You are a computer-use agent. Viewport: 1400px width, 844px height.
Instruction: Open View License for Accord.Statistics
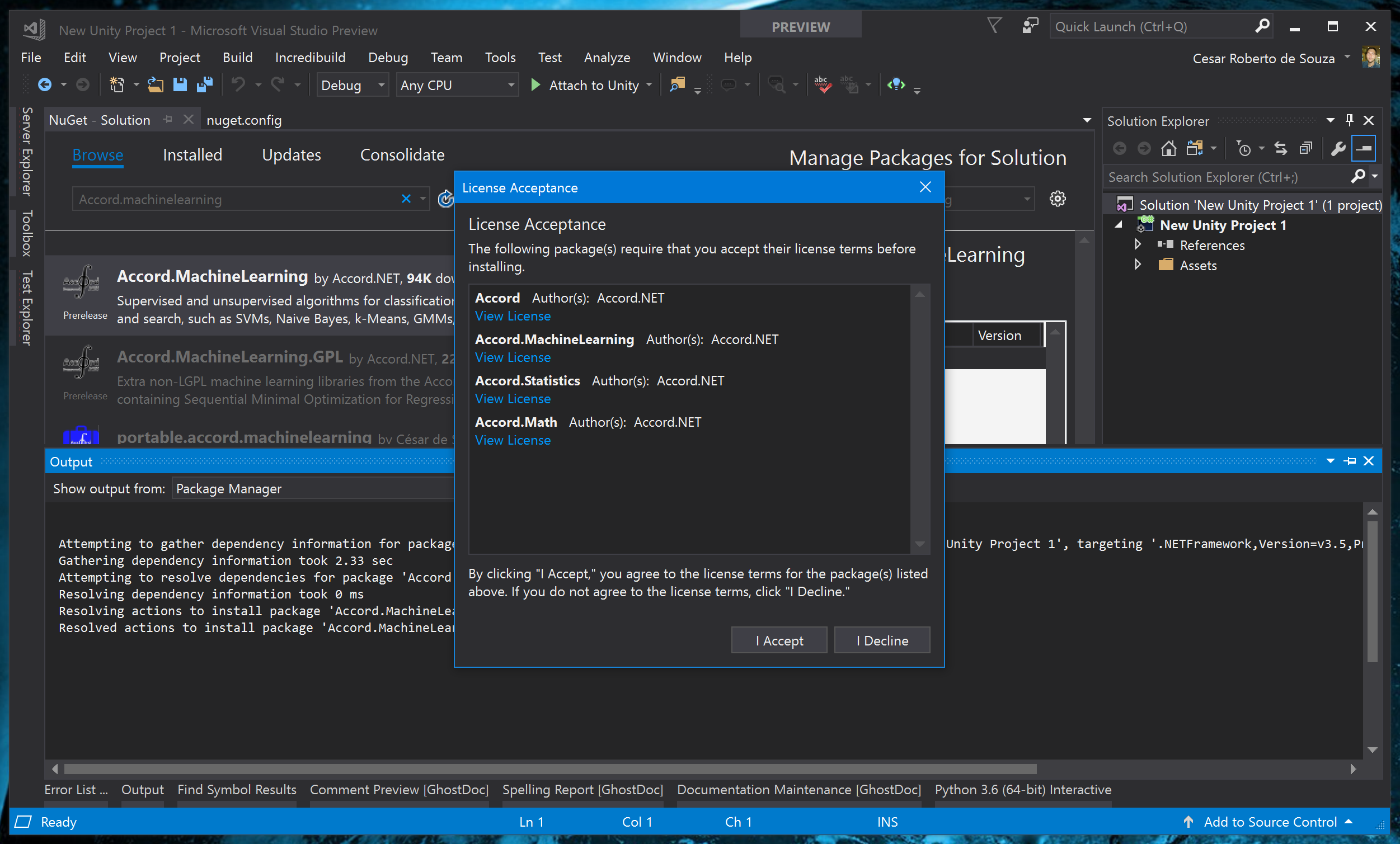point(513,399)
